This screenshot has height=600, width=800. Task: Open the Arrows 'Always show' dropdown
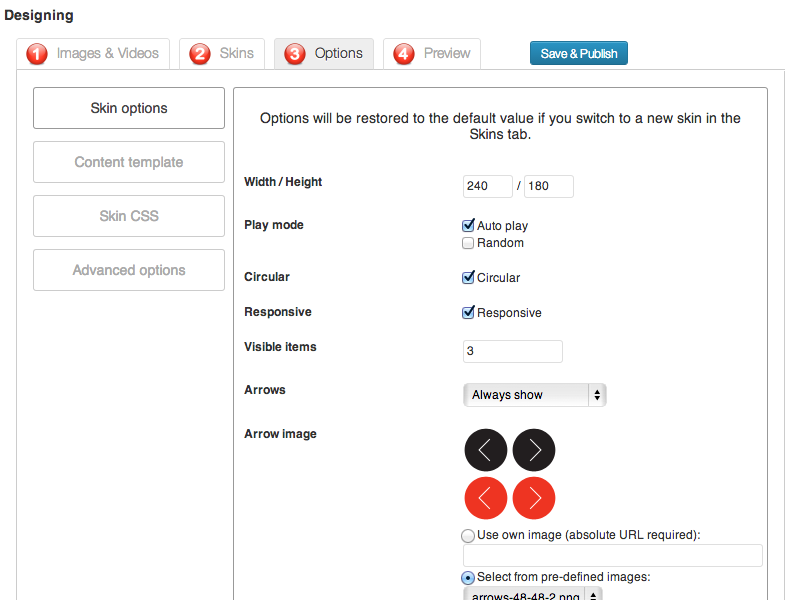coord(535,395)
